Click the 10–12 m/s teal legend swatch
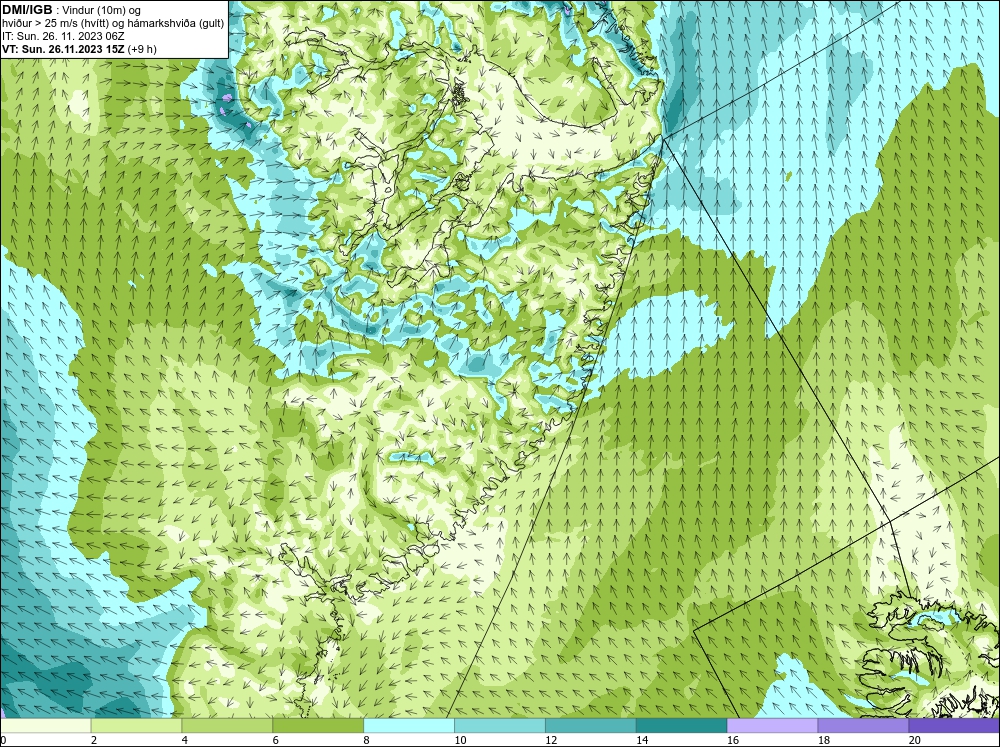 [x=500, y=726]
